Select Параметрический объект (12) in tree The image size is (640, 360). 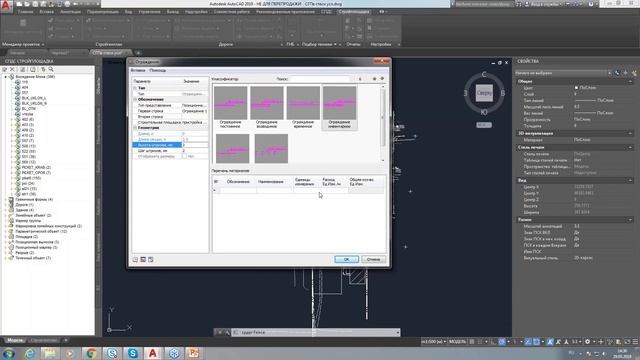click(41, 231)
